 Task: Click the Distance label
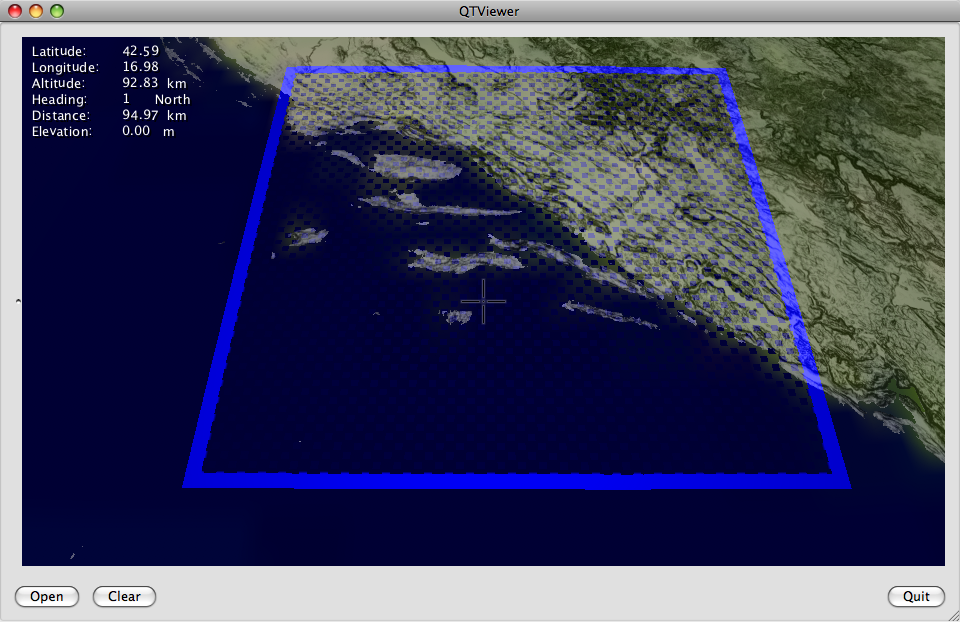click(x=61, y=115)
